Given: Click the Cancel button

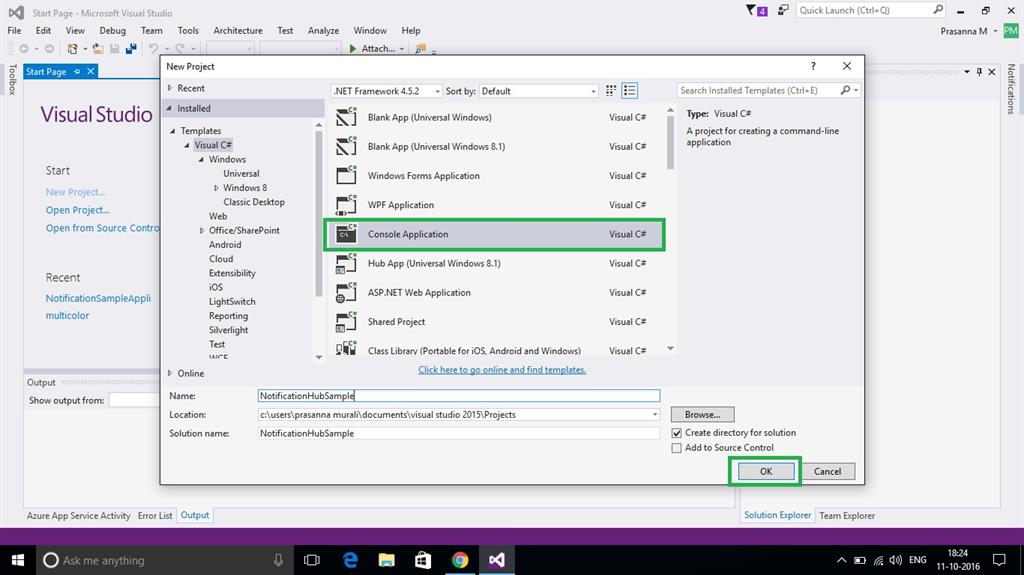Looking at the screenshot, I should pyautogui.click(x=827, y=471).
